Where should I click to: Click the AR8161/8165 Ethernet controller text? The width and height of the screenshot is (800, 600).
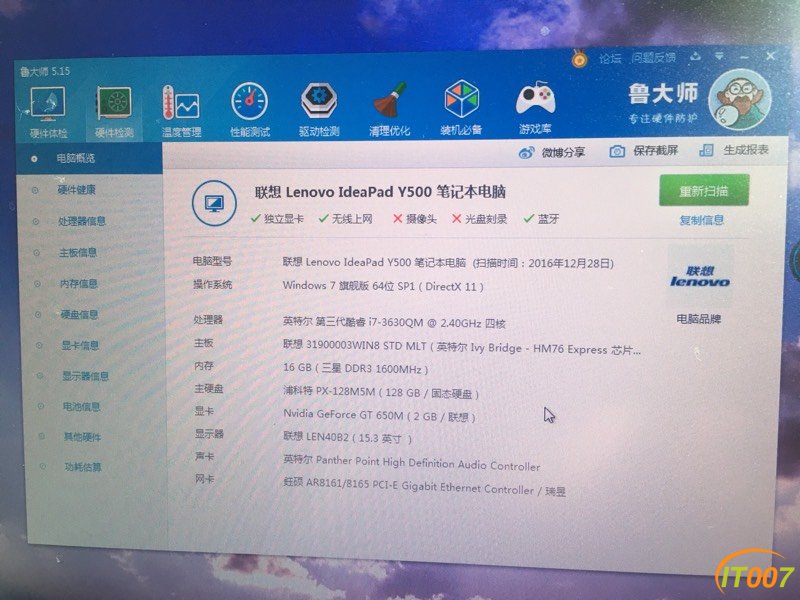pyautogui.click(x=424, y=487)
